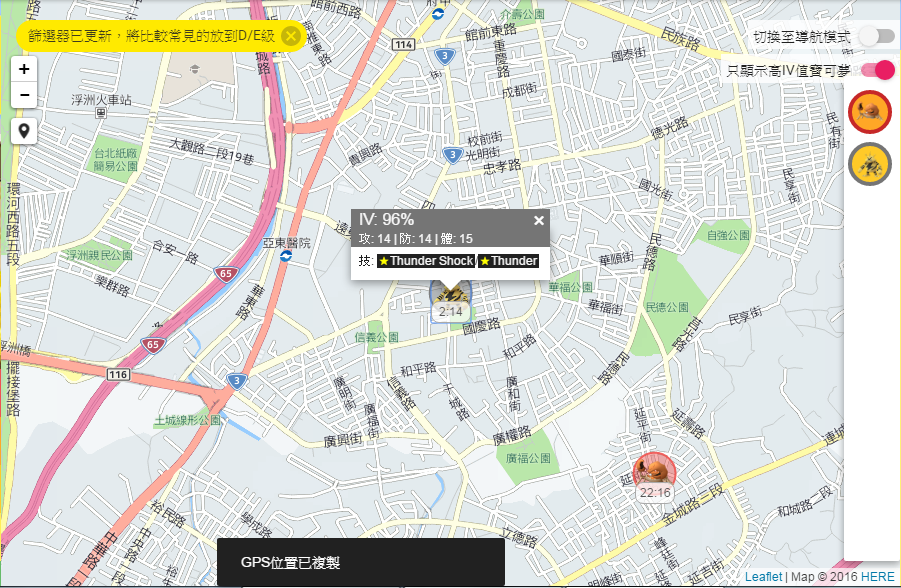
Task: Click the 亞東醫院 metro station icon
Action: pyautogui.click(x=286, y=256)
